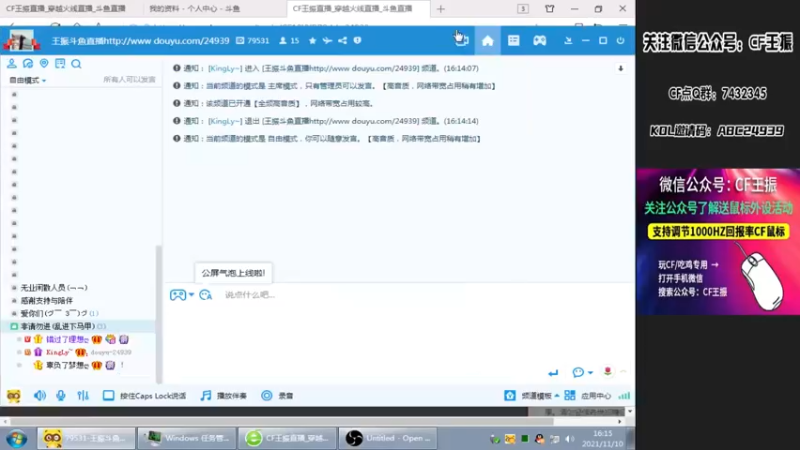800x450 pixels.
Task: Click the YY raccoon mascot icon in toolbar
Action: click(14, 396)
